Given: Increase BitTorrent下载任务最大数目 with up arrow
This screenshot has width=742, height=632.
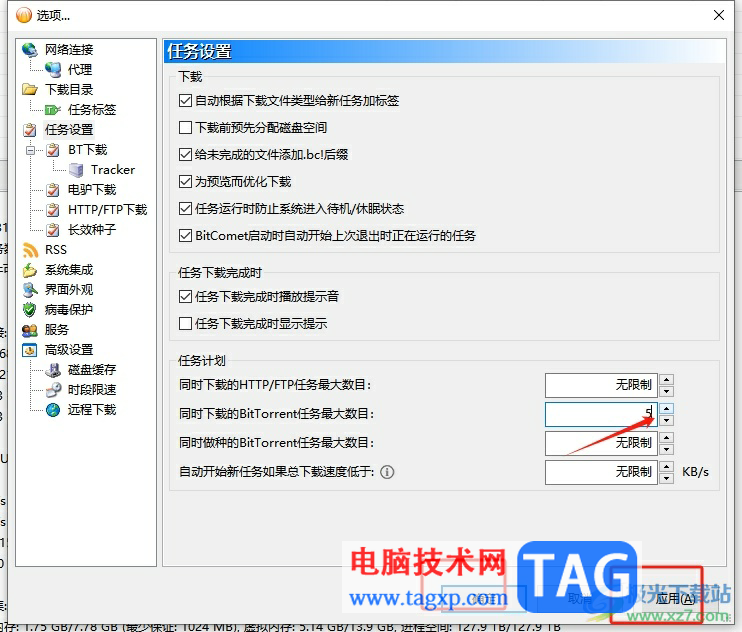Looking at the screenshot, I should pyautogui.click(x=666, y=408).
